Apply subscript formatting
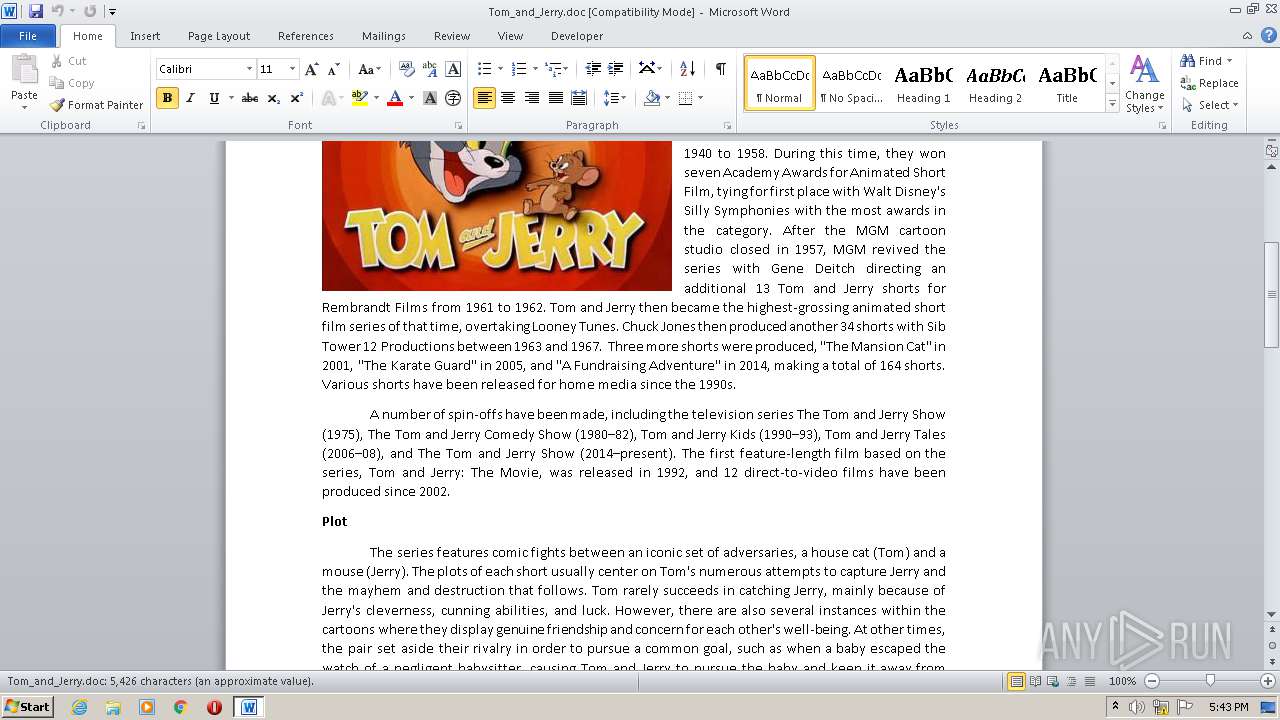The image size is (1280, 720). pos(274,98)
